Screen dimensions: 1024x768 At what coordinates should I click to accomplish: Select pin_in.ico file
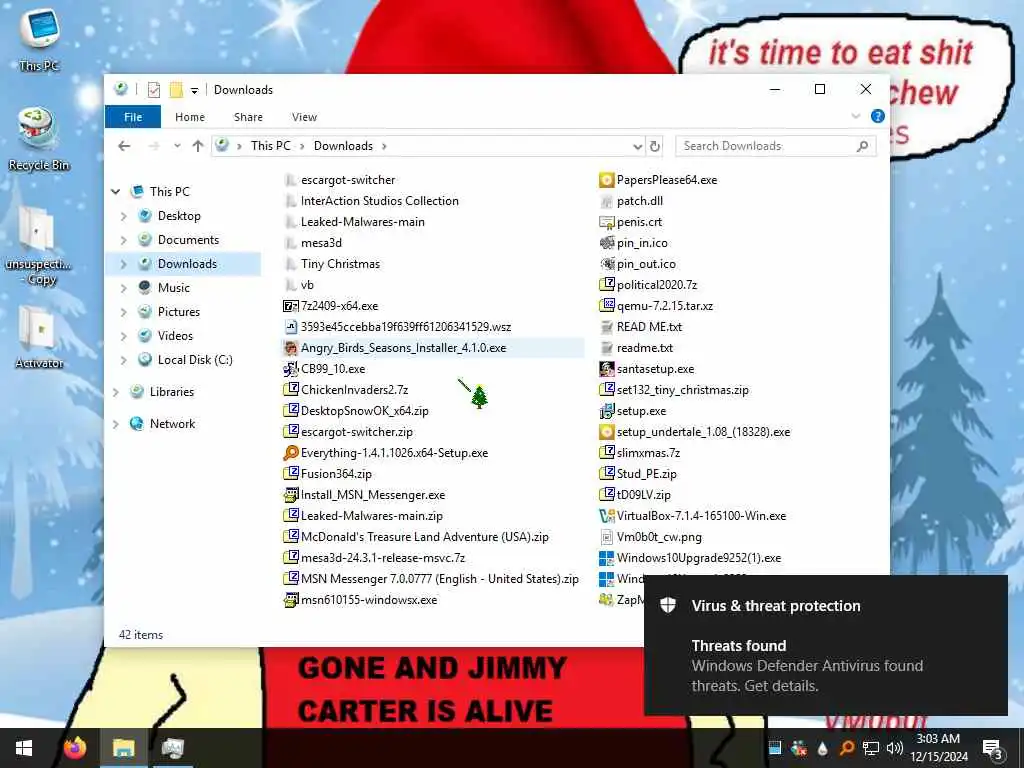(x=633, y=243)
